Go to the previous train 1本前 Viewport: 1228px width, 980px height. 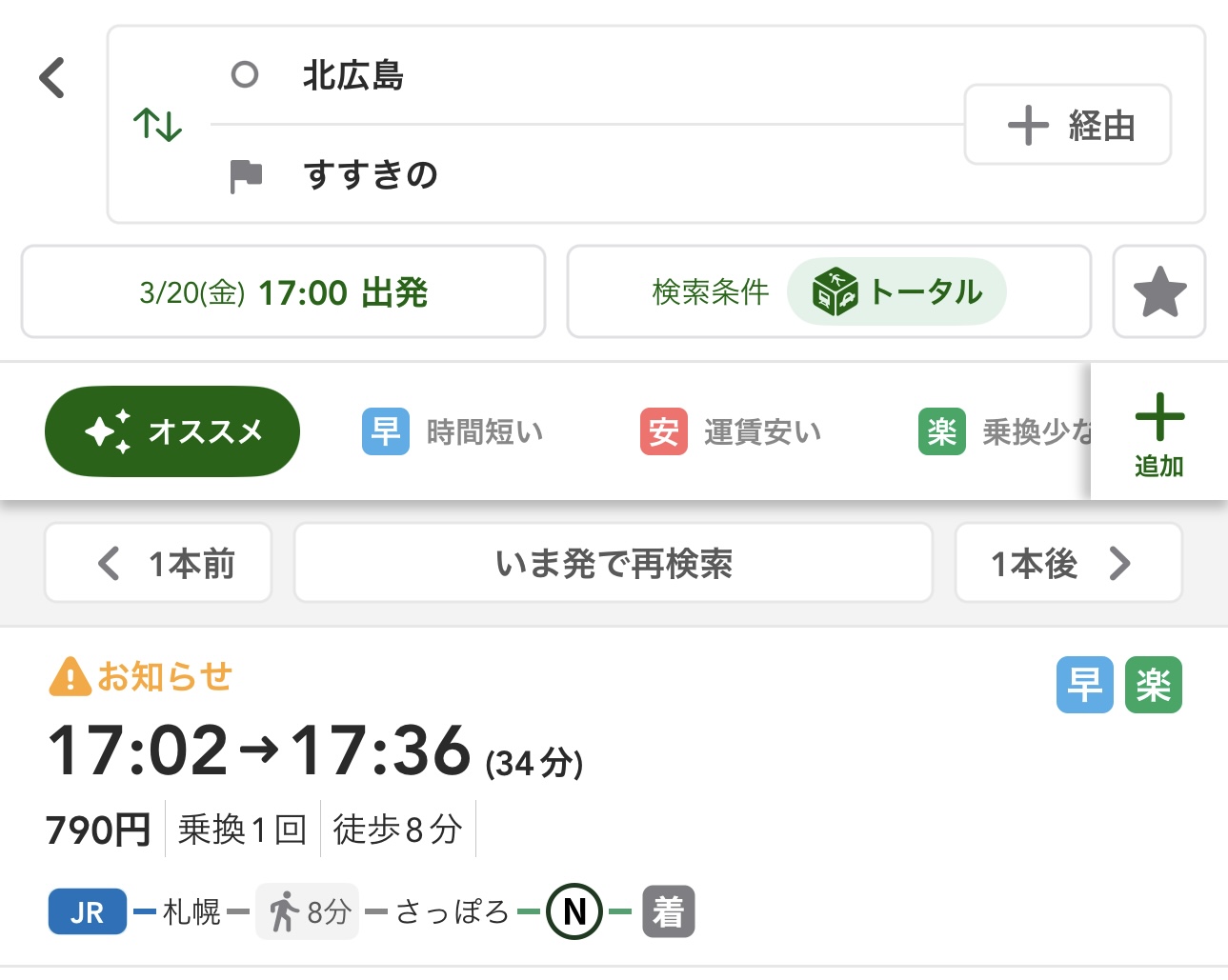coord(158,563)
